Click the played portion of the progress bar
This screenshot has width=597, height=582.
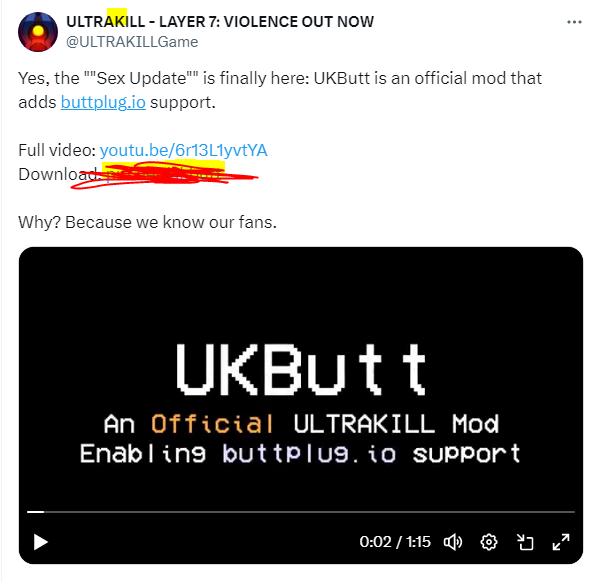coord(35,512)
